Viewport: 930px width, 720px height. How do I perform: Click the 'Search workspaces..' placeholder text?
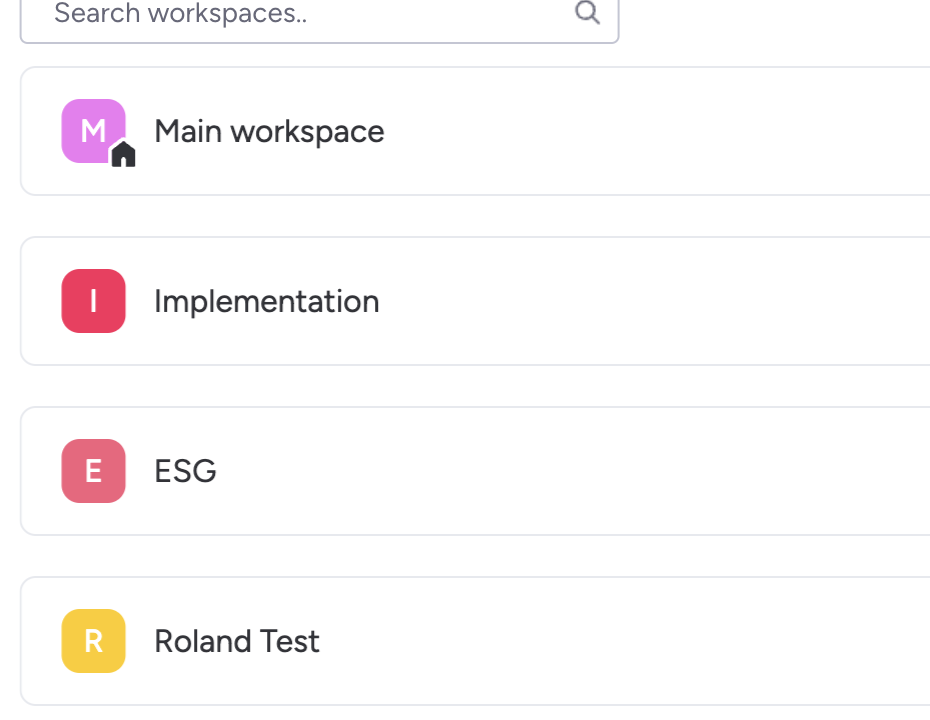pyautogui.click(x=180, y=13)
